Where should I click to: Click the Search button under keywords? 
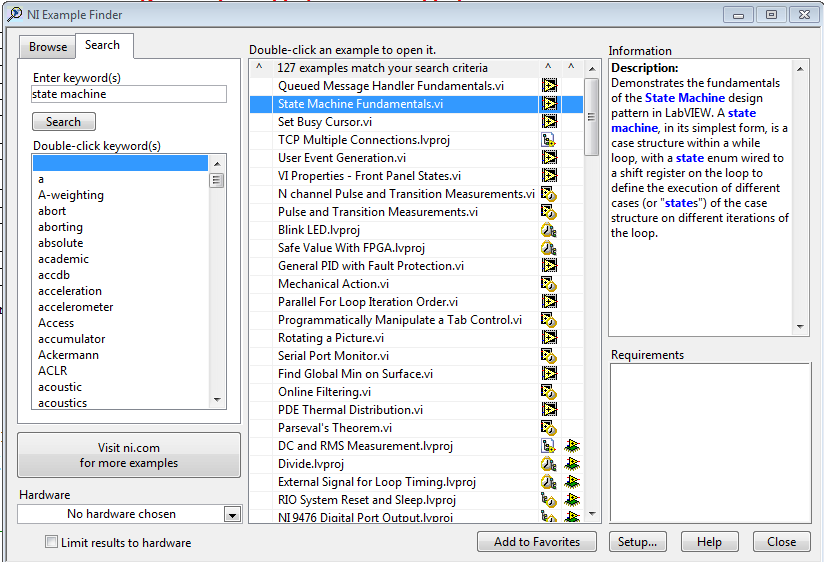64,121
